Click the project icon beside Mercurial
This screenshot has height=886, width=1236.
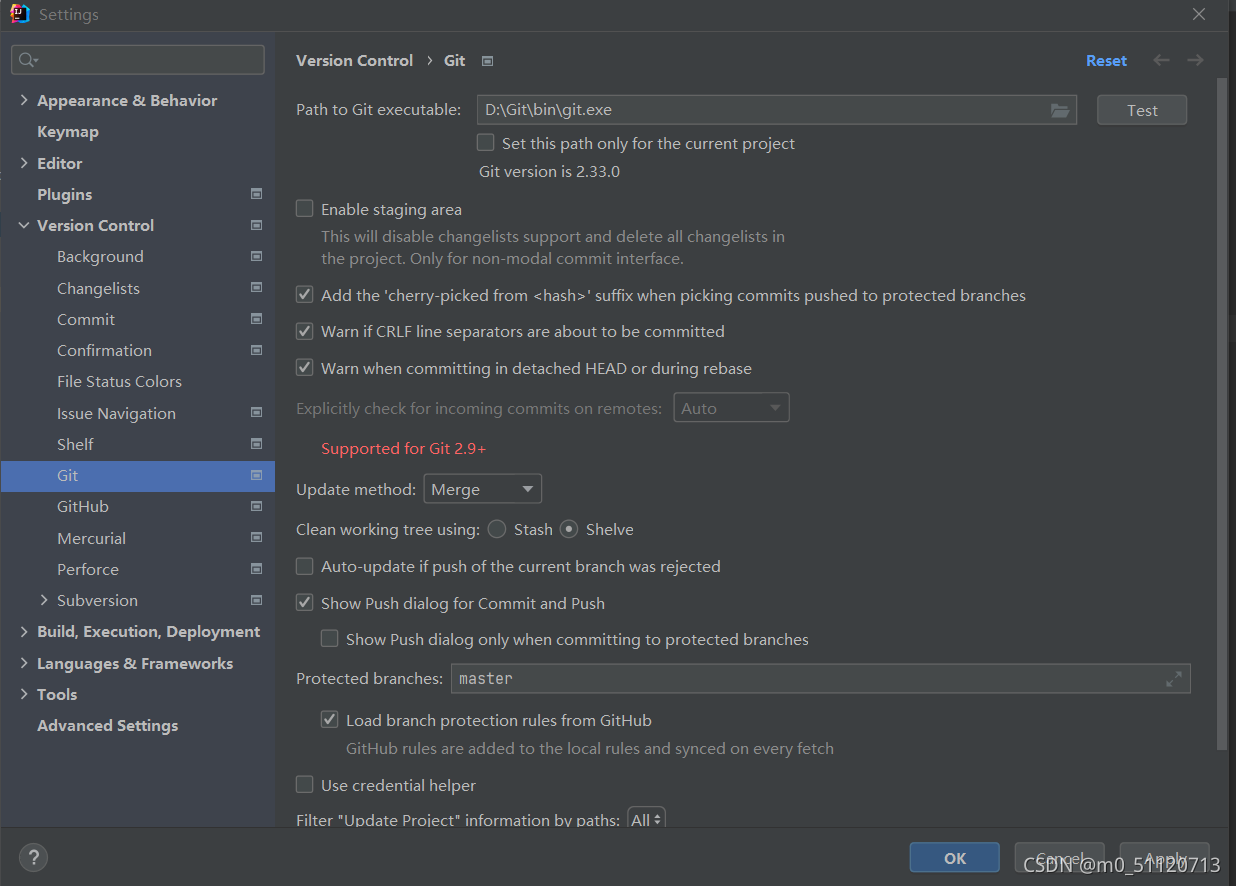(256, 538)
